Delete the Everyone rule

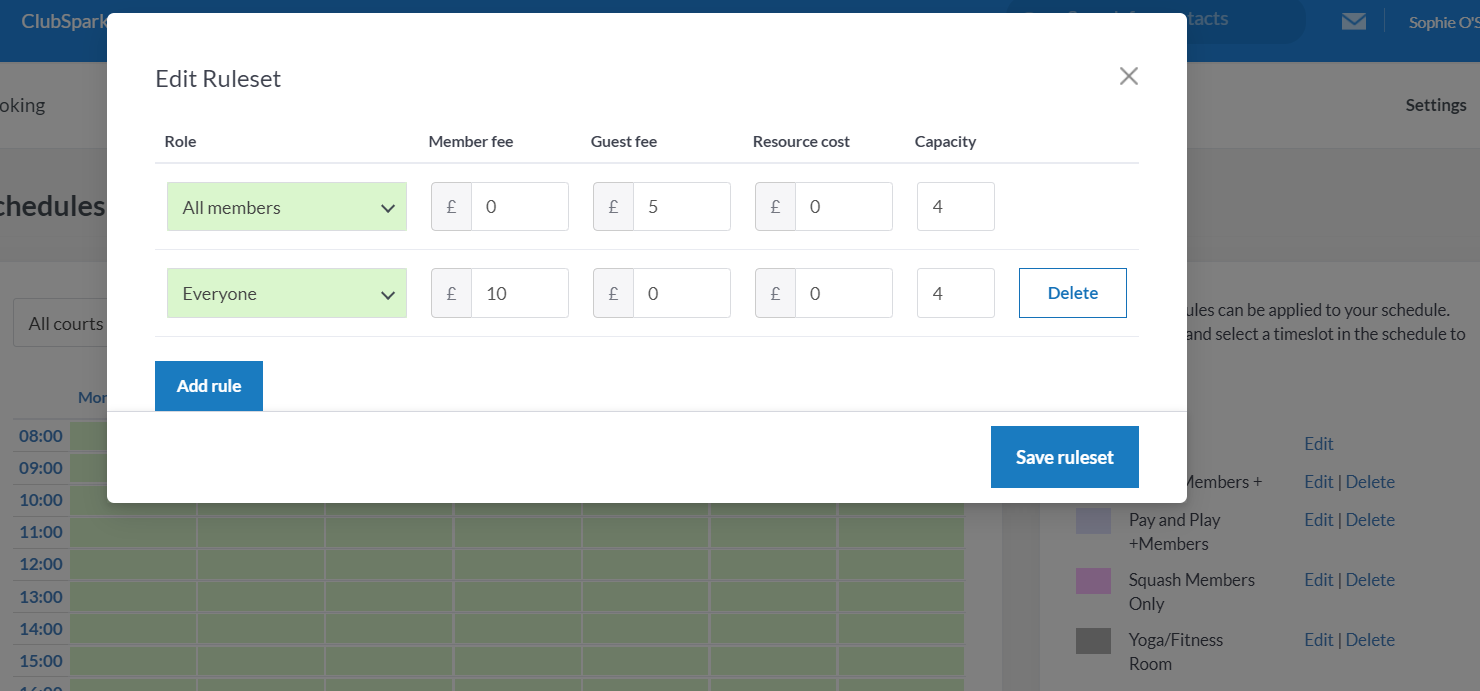click(x=1072, y=293)
